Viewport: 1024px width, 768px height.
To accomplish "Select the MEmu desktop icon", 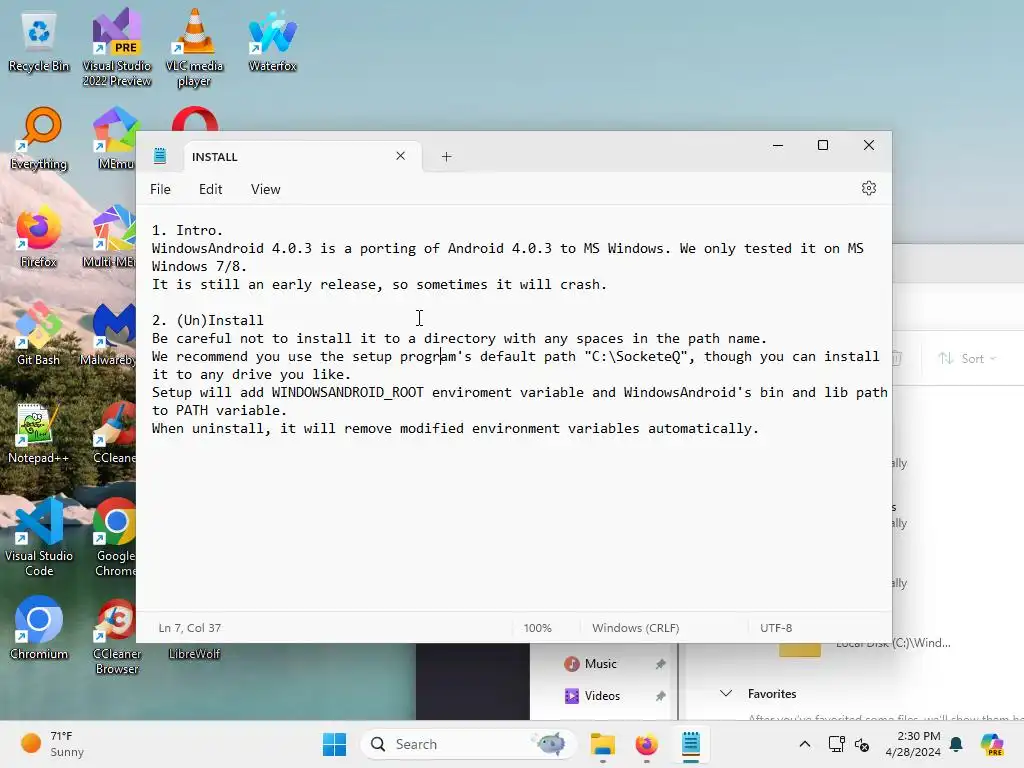I will 116,139.
